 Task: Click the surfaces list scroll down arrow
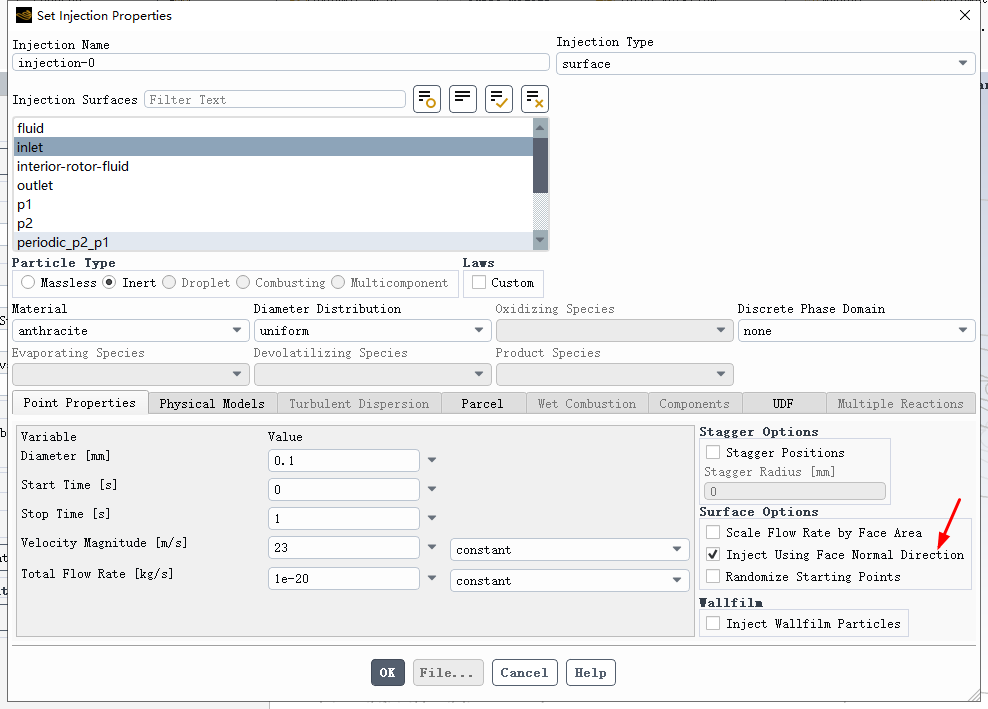[540, 239]
